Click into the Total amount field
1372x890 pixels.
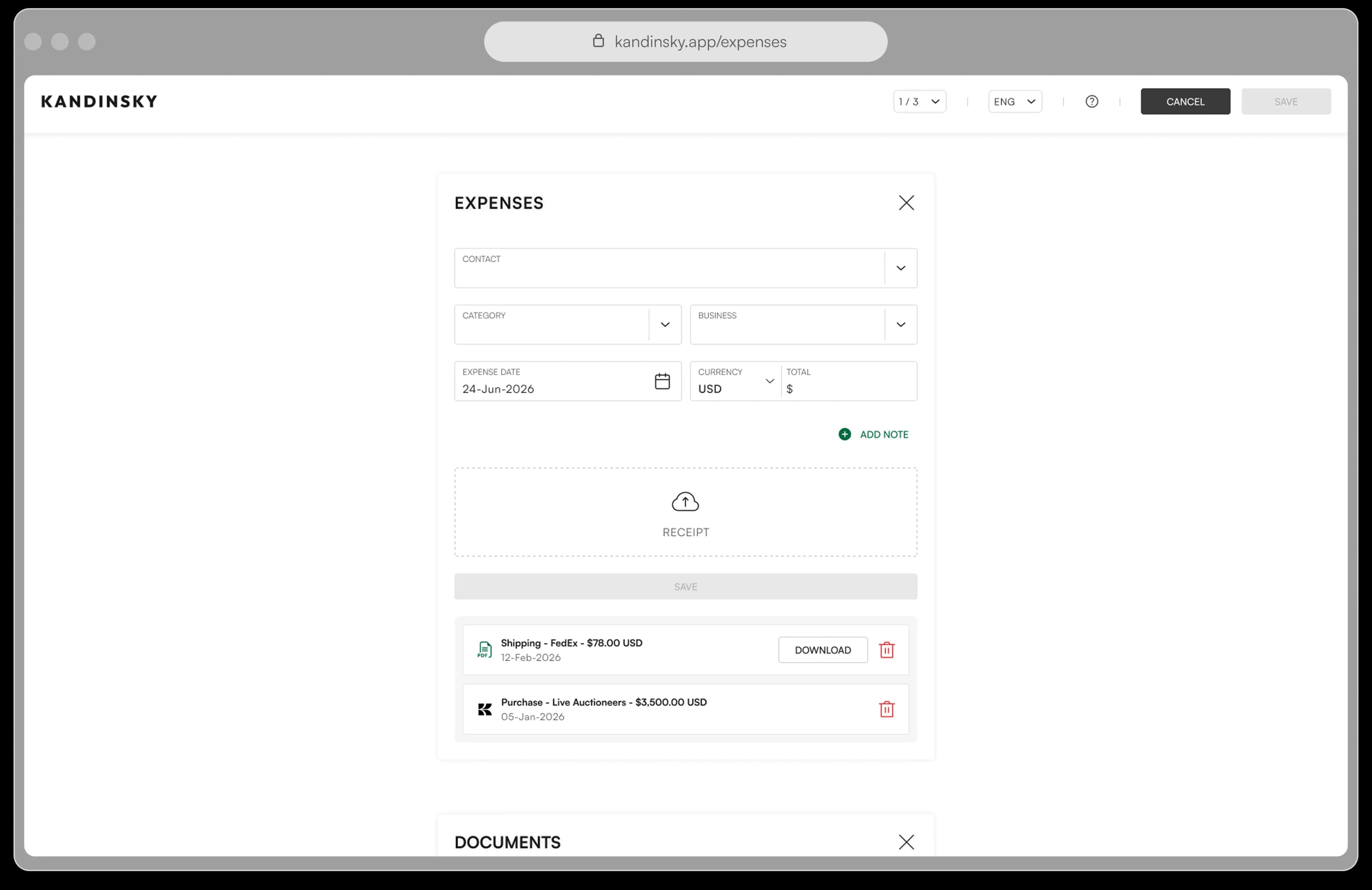[849, 381]
